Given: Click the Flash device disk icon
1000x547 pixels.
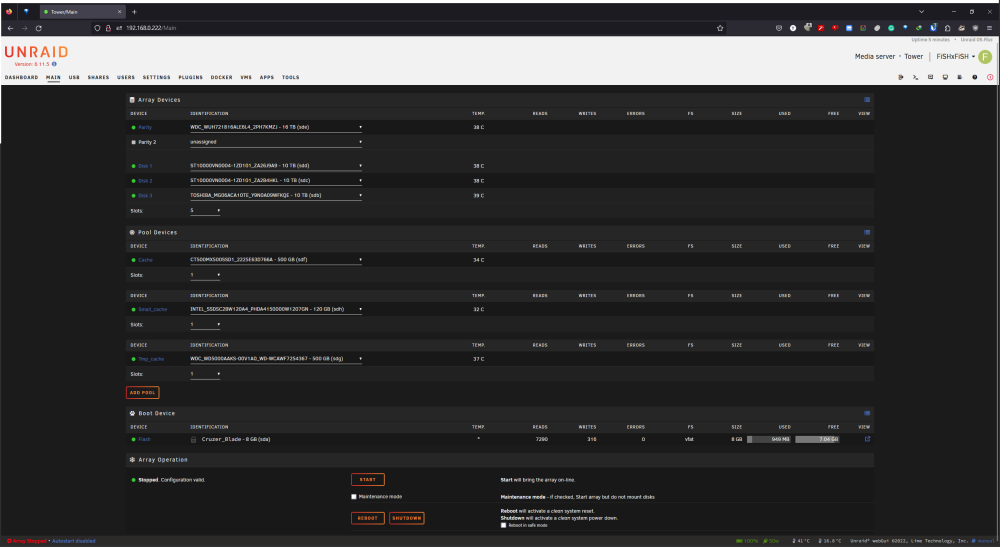Looking at the screenshot, I should click(x=193, y=439).
